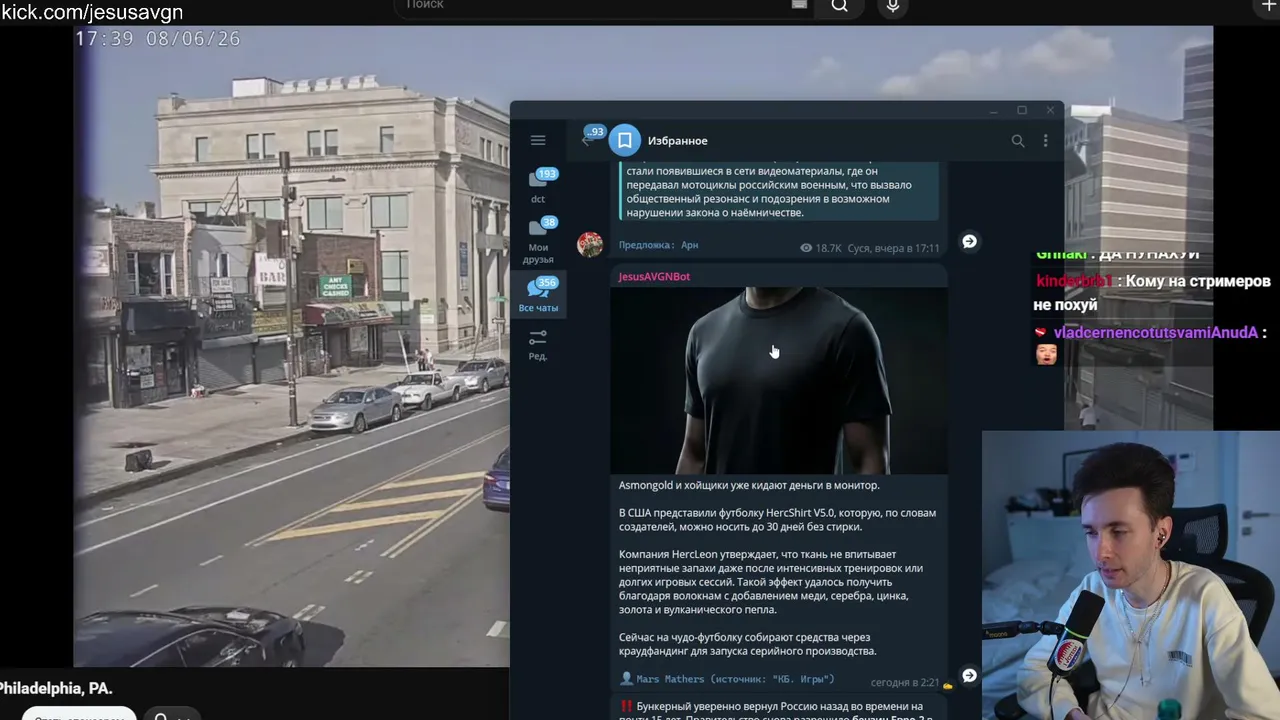Screen dimensions: 1280x720
Task: Click the Избранное chat title
Action: [677, 141]
